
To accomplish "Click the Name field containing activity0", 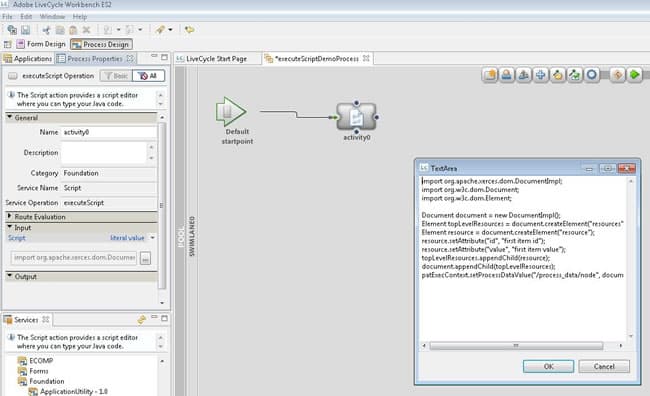I will (109, 132).
